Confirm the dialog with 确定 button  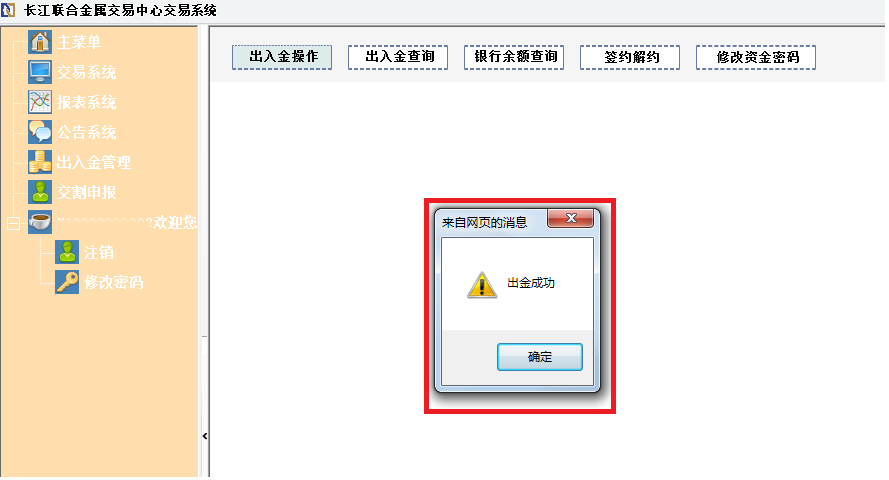[x=540, y=357]
